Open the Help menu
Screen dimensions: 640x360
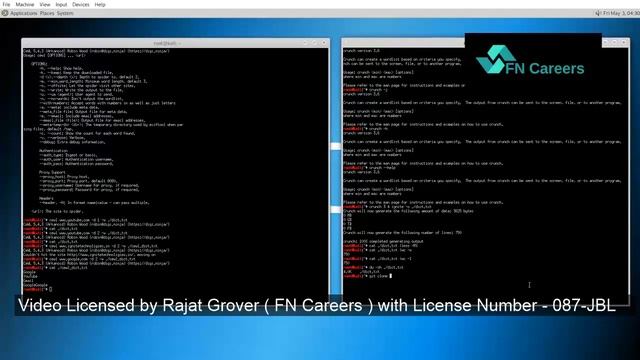click(100, 4)
